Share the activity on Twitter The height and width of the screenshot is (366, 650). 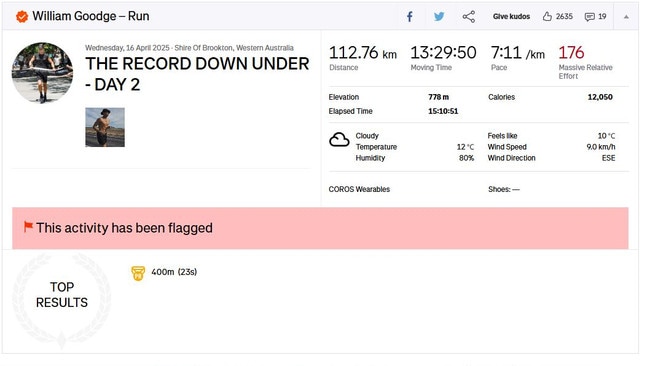pos(439,17)
